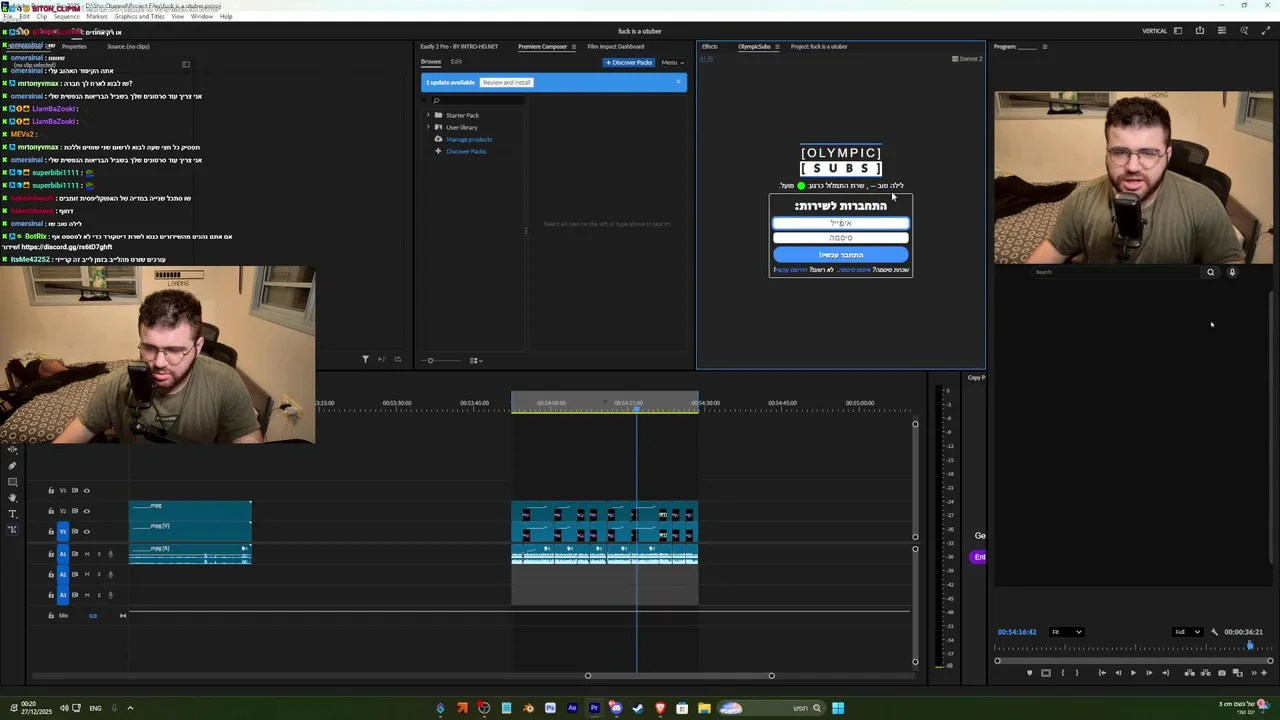Enable voice-over record on track A1
The width and height of the screenshot is (1280, 720).
click(111, 554)
